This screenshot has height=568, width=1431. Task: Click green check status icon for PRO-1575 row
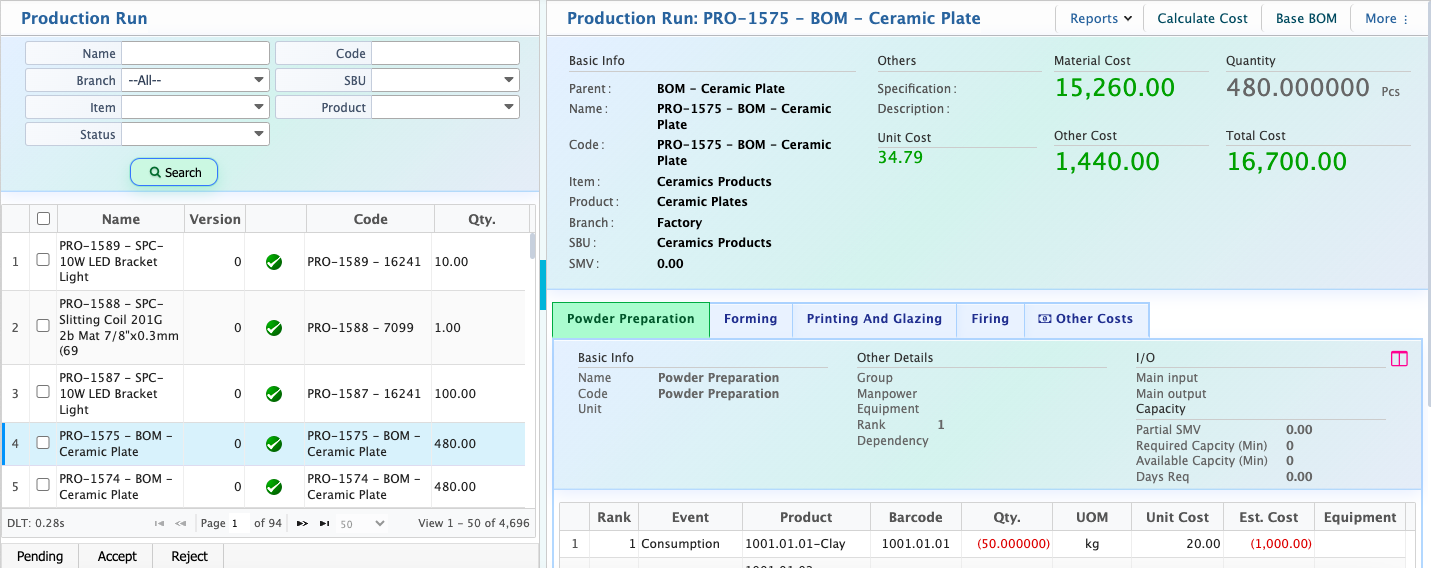click(x=274, y=444)
